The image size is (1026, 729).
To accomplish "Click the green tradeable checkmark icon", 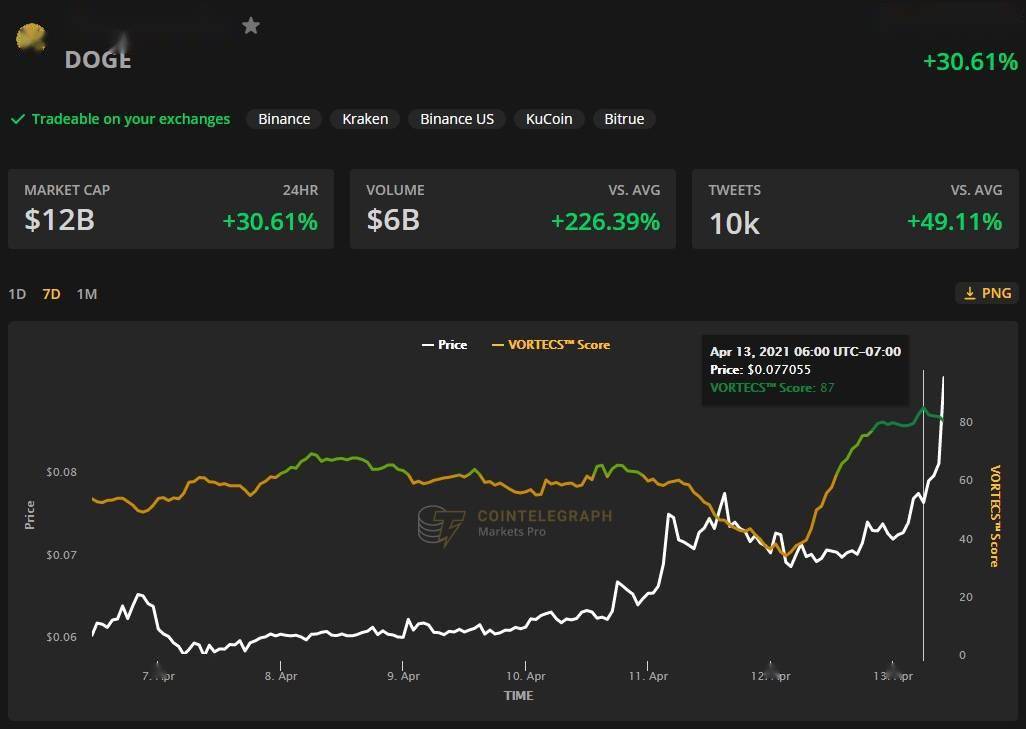I will (x=18, y=119).
